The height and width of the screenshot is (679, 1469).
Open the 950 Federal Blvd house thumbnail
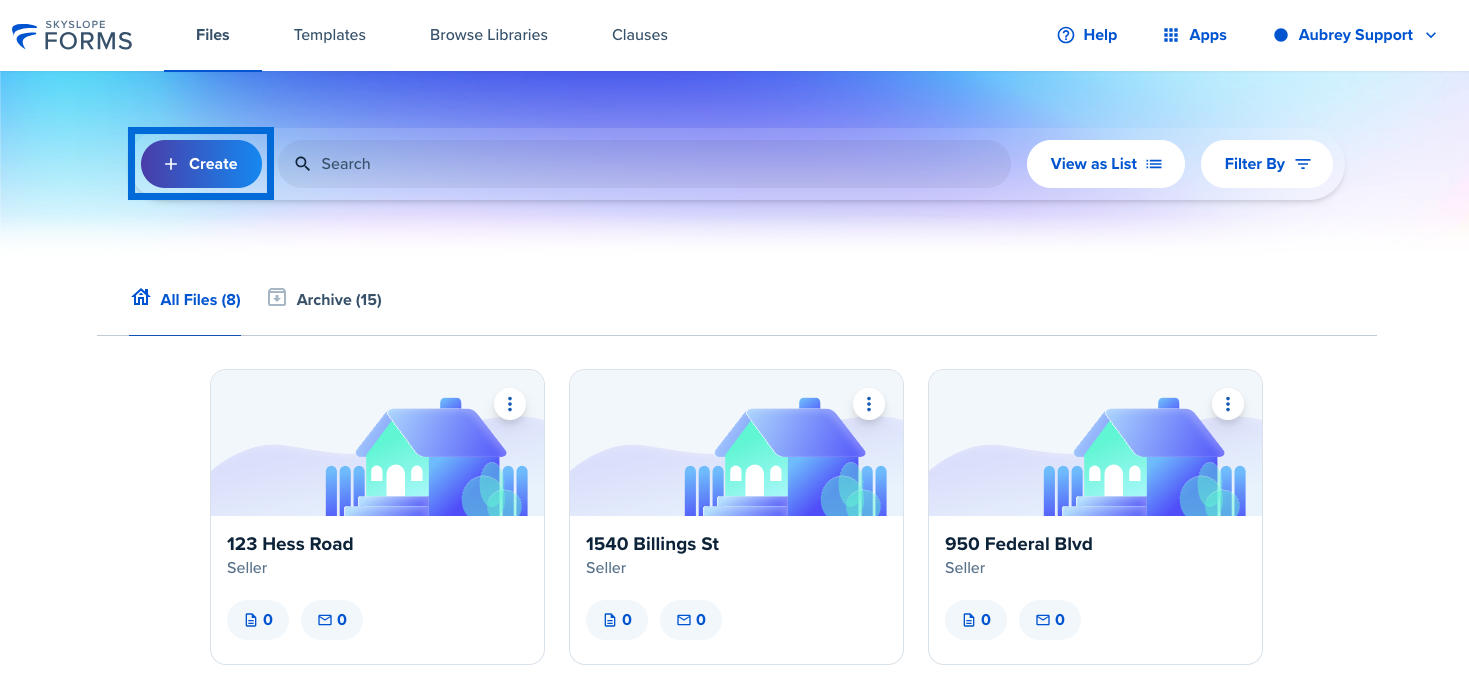[1095, 443]
